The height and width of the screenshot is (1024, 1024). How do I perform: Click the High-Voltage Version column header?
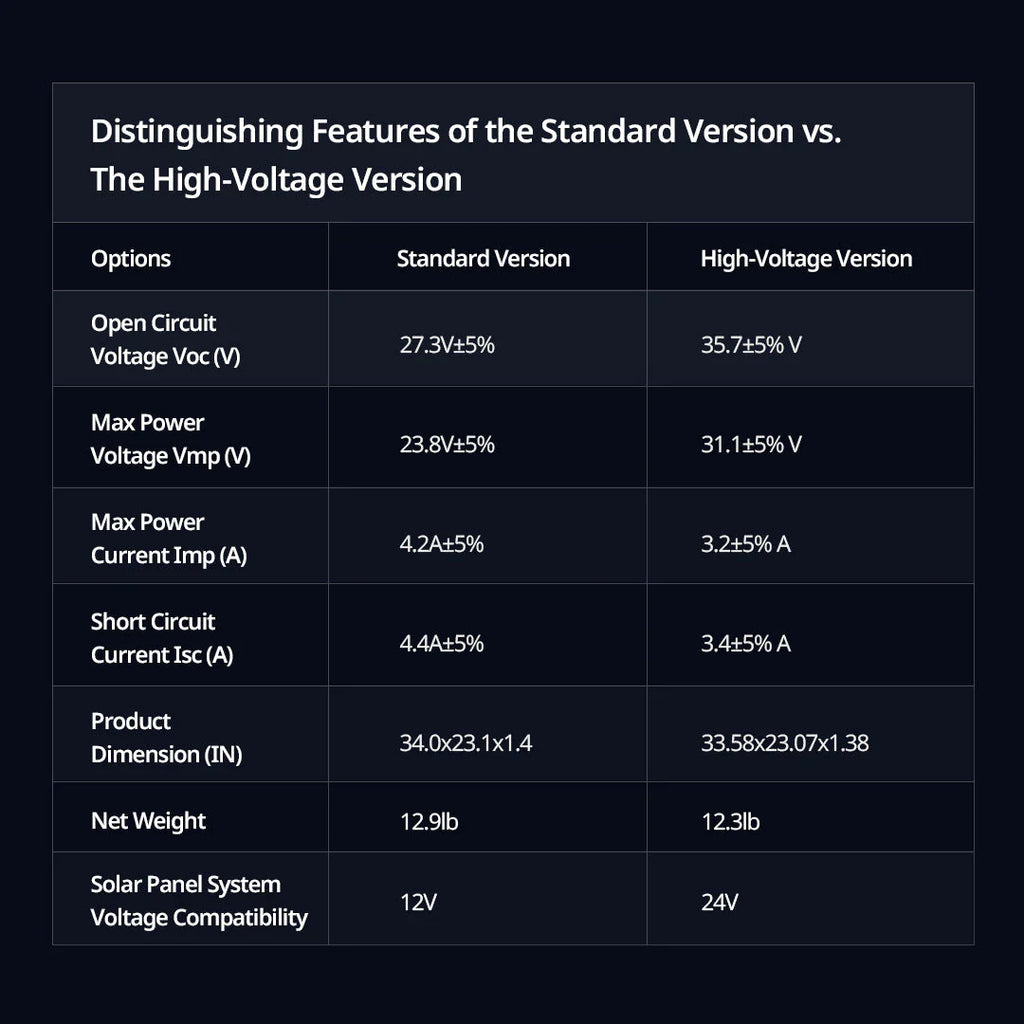pyautogui.click(x=806, y=258)
